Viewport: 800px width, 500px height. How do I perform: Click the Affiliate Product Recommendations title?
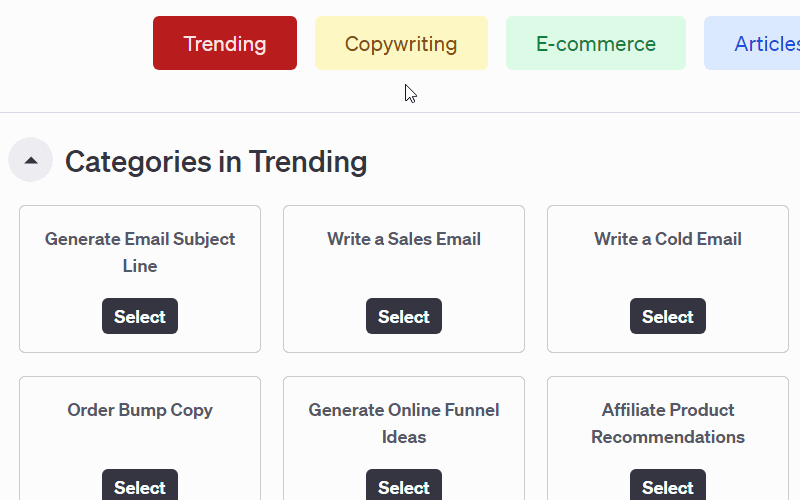(x=667, y=423)
